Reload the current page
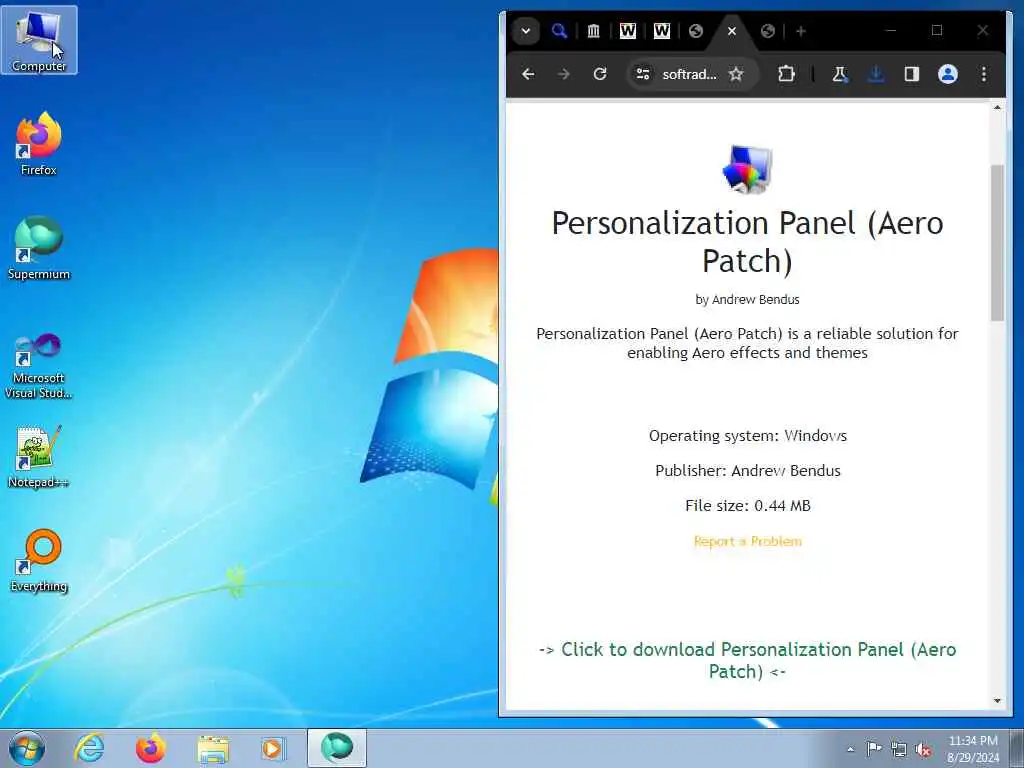This screenshot has height=768, width=1024. pos(600,74)
